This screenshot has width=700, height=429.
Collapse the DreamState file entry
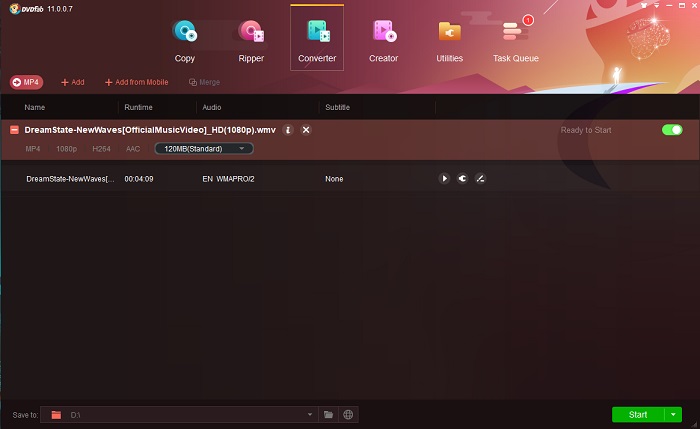(x=14, y=130)
